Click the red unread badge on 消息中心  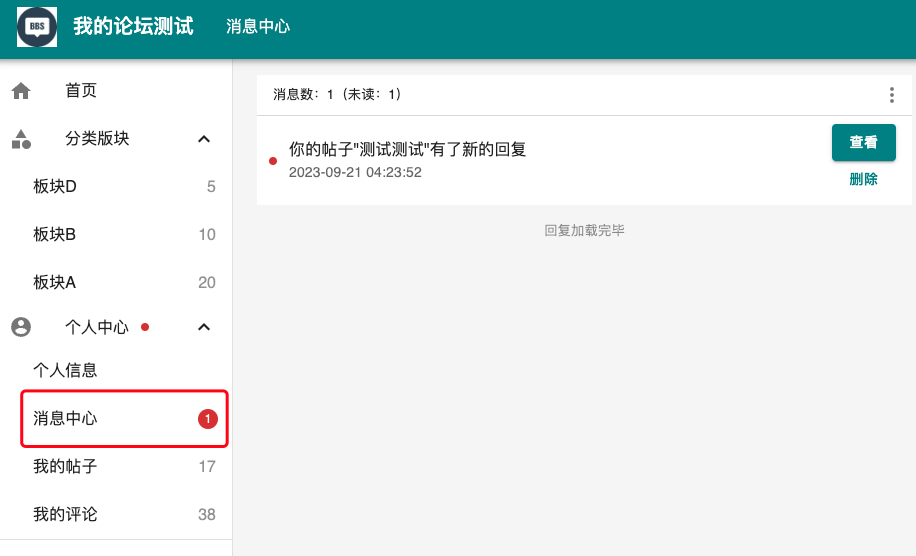(207, 419)
